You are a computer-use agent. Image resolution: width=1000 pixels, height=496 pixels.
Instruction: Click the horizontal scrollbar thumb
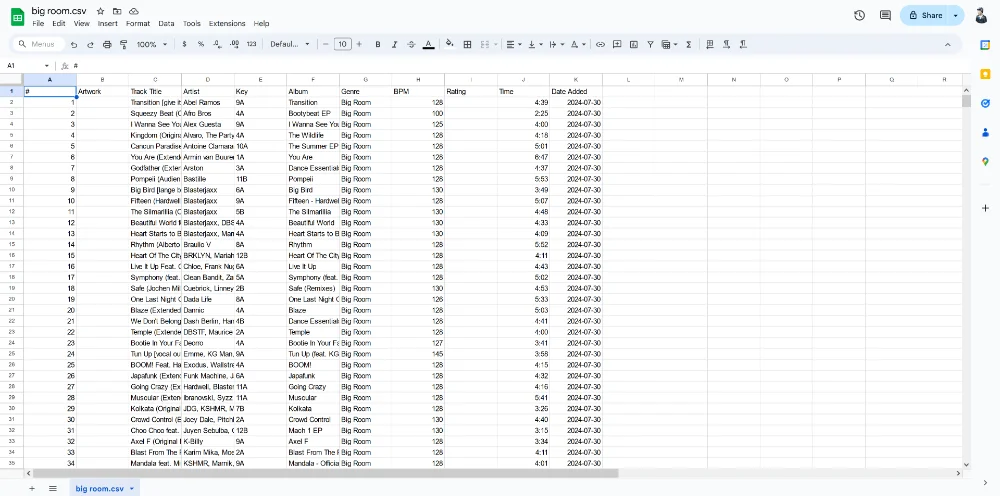[325, 473]
